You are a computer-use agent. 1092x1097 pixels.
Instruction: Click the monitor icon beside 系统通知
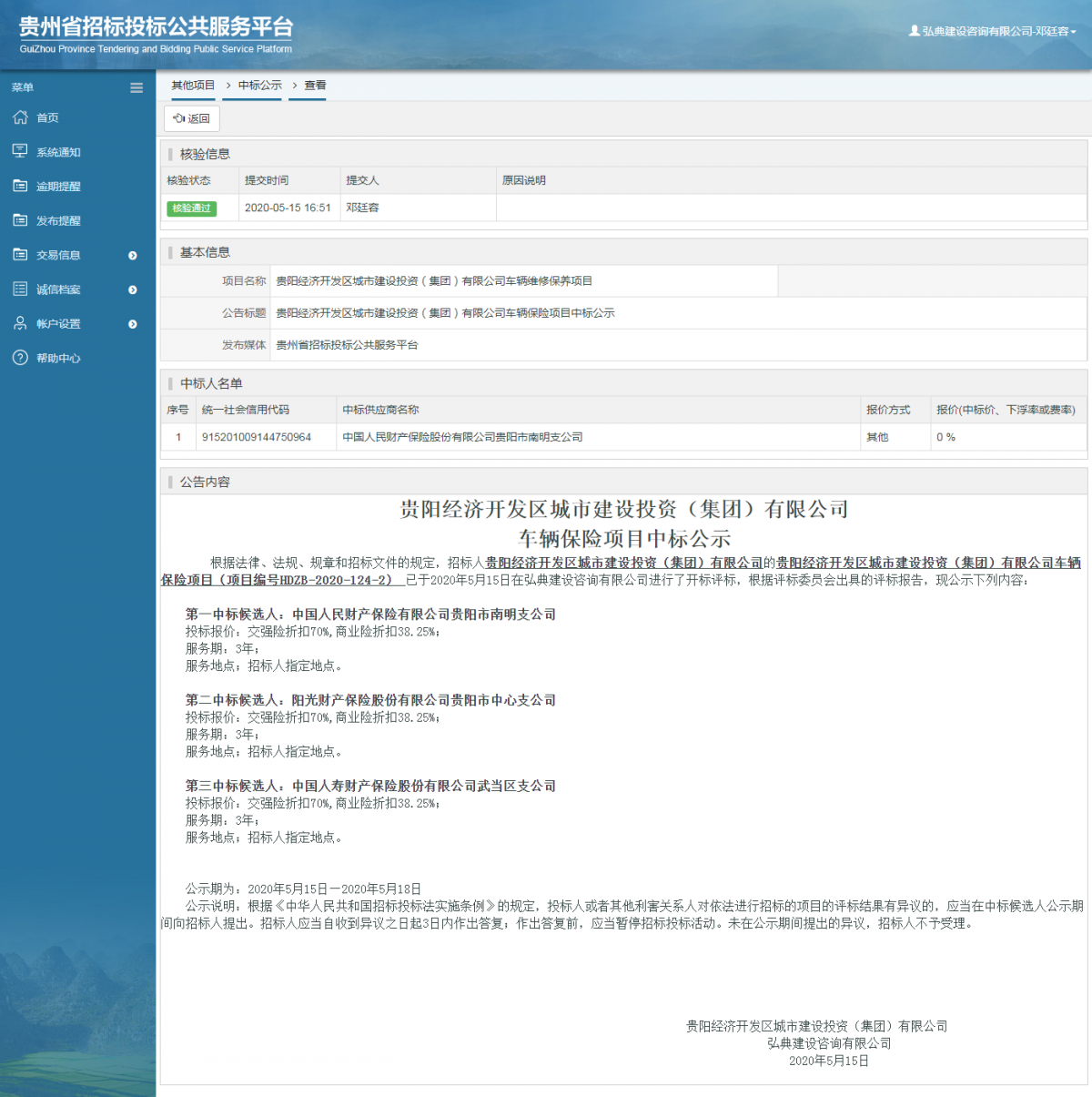[x=20, y=151]
